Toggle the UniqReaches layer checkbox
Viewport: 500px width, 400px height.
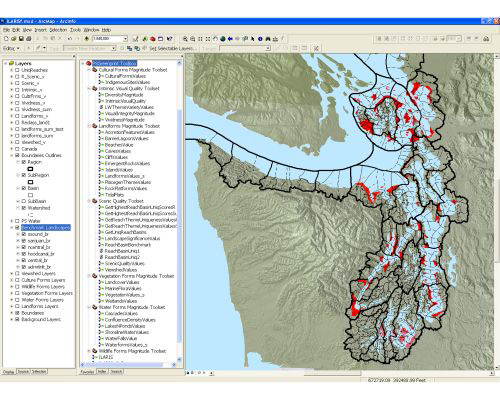(x=17, y=70)
